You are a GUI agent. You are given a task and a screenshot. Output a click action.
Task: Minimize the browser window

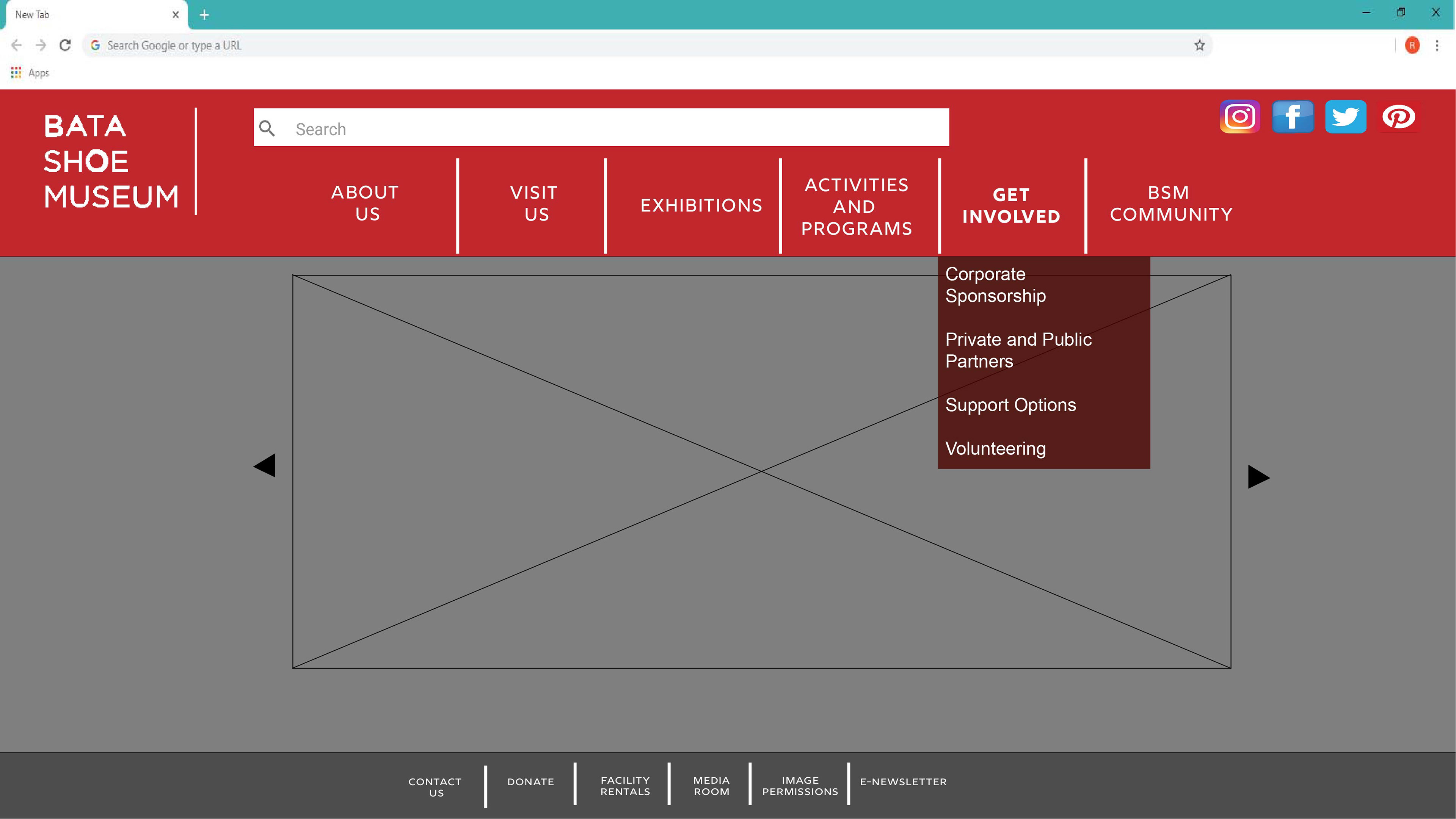(1366, 13)
